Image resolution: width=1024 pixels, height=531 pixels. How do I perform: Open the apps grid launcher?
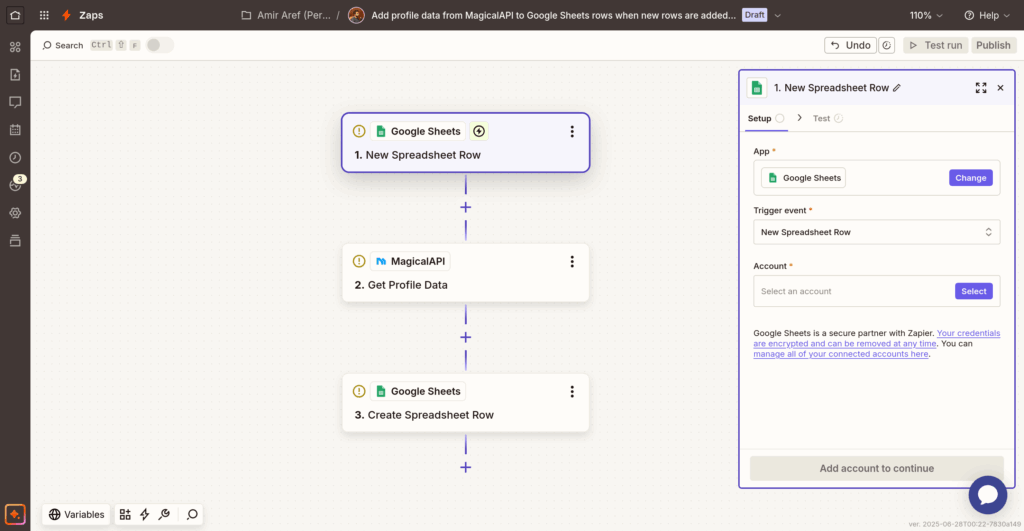pos(44,15)
